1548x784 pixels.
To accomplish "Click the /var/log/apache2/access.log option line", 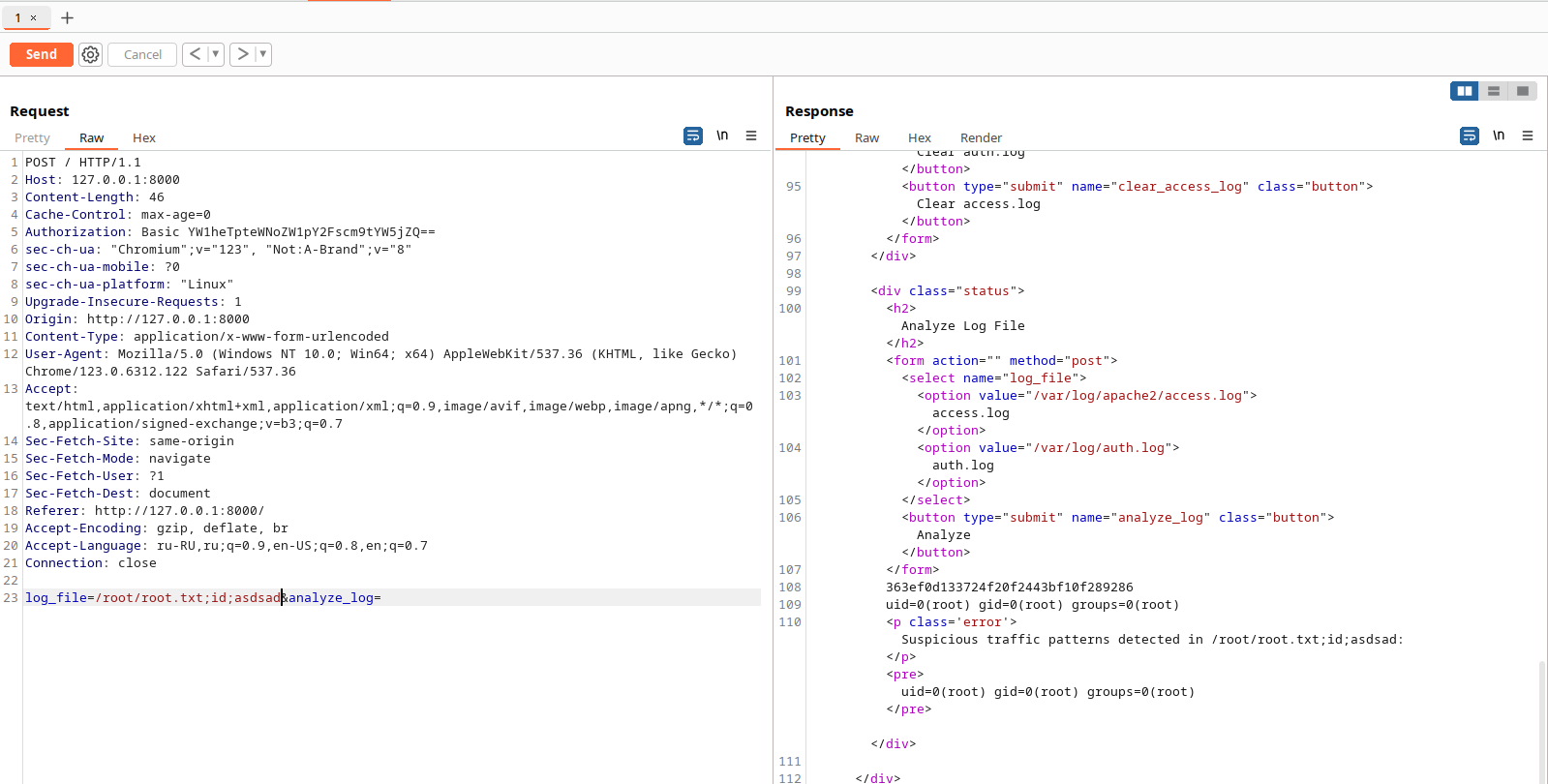I will point(1087,396).
